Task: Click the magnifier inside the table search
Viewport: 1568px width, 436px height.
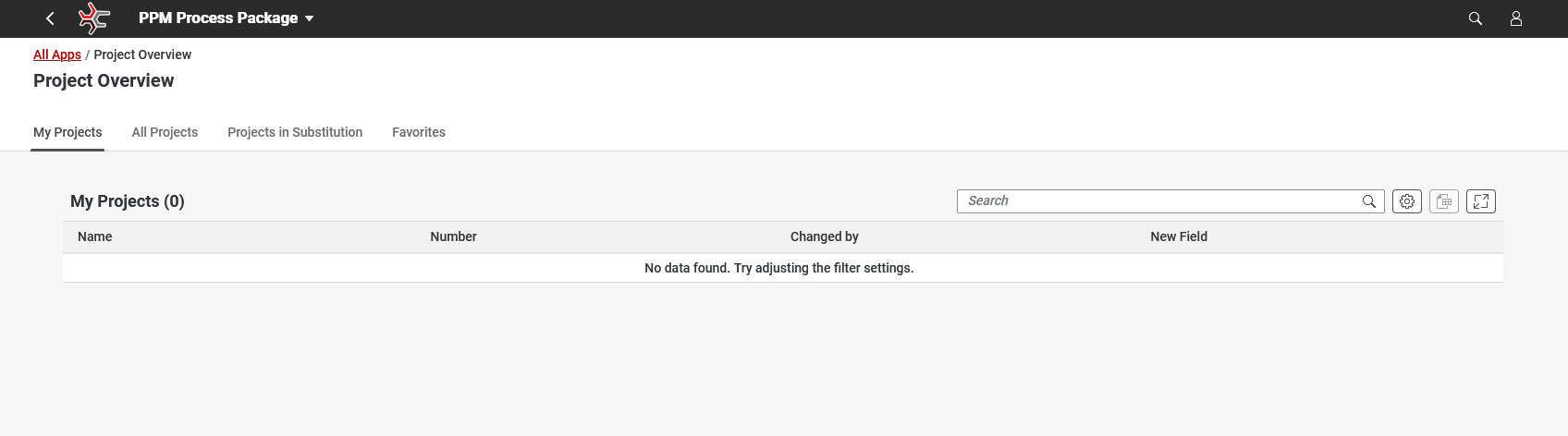Action: coord(1369,201)
